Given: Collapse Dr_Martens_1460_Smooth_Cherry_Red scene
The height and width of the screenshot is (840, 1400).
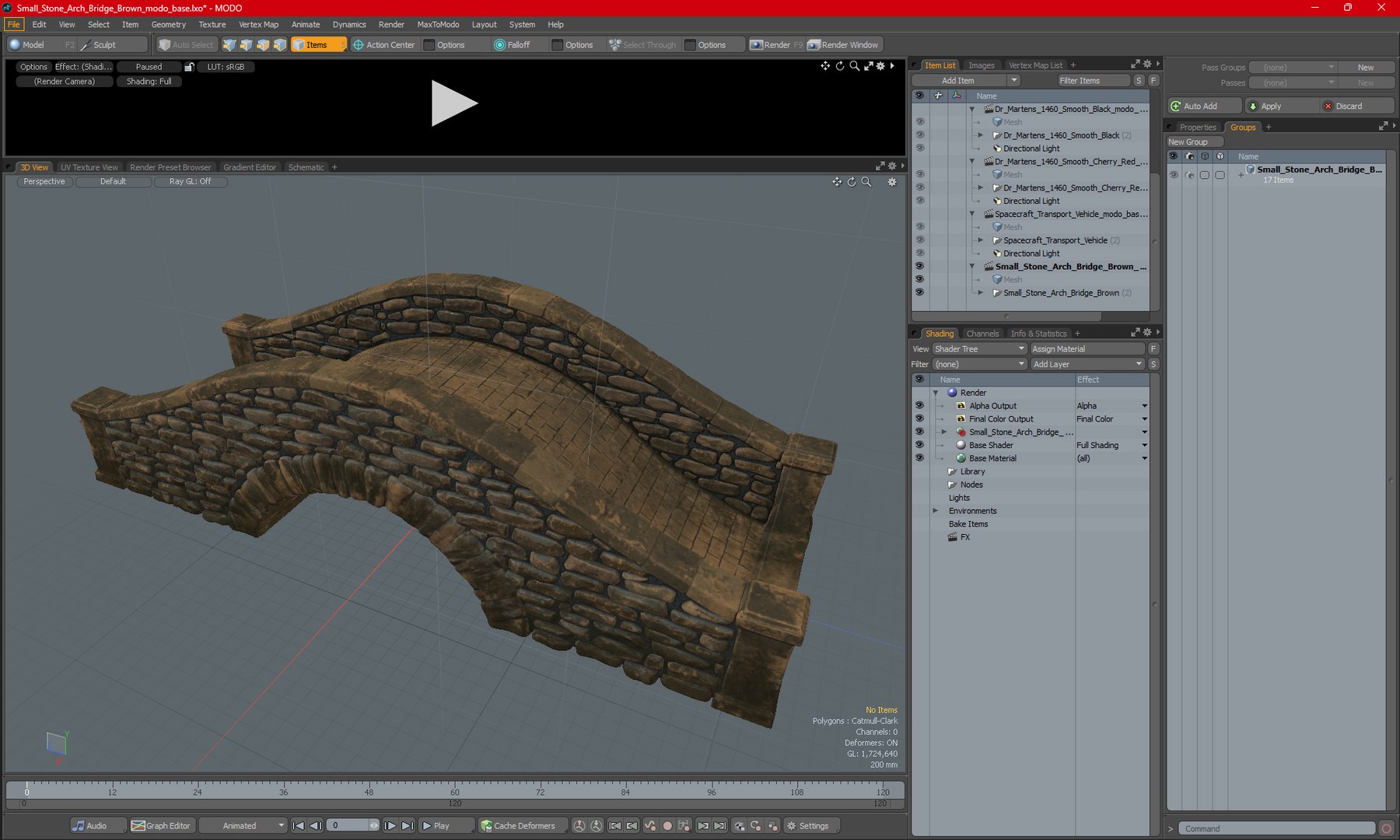Looking at the screenshot, I should [972, 161].
